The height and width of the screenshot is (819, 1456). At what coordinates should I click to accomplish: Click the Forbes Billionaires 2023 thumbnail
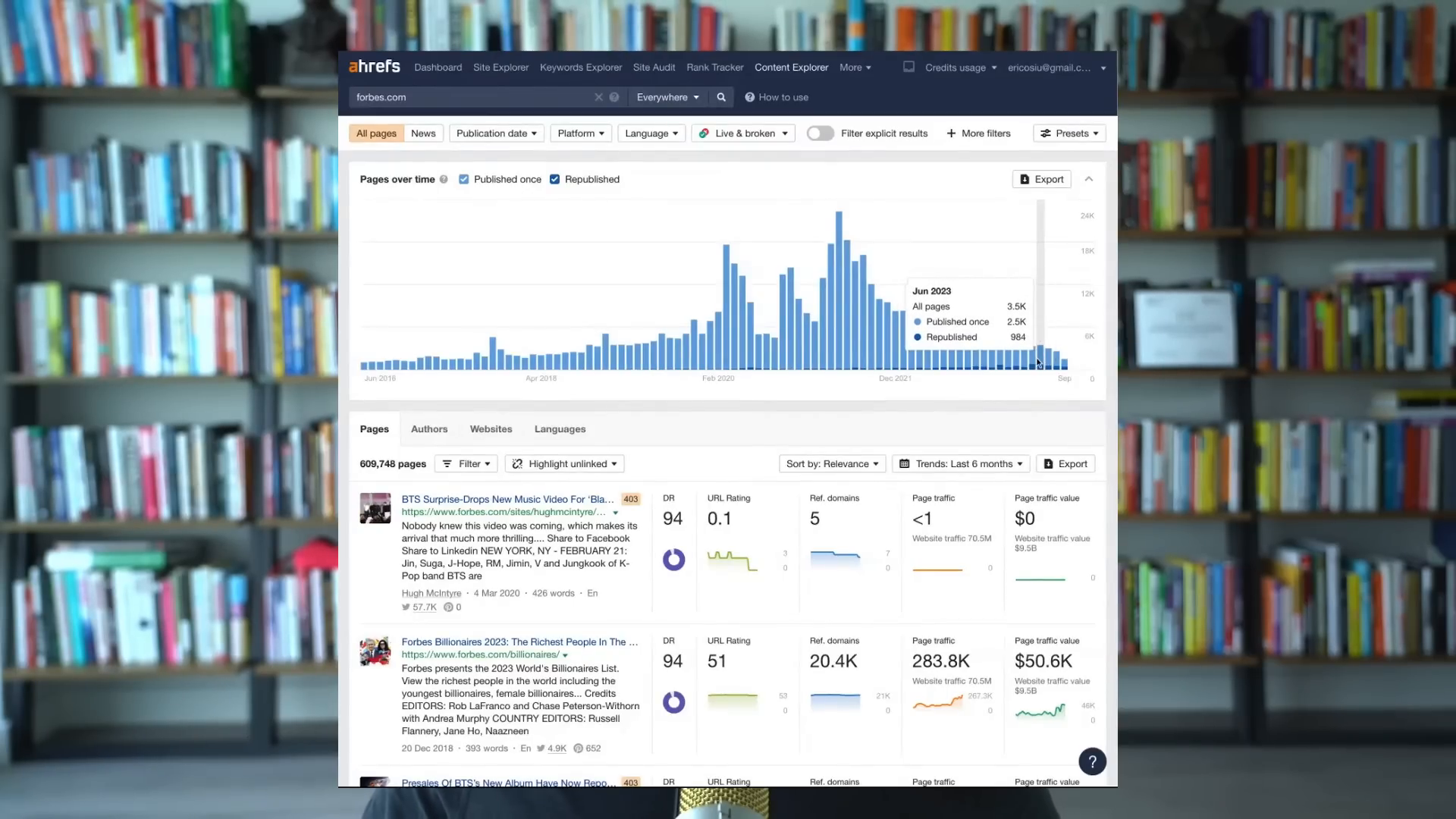tap(375, 651)
